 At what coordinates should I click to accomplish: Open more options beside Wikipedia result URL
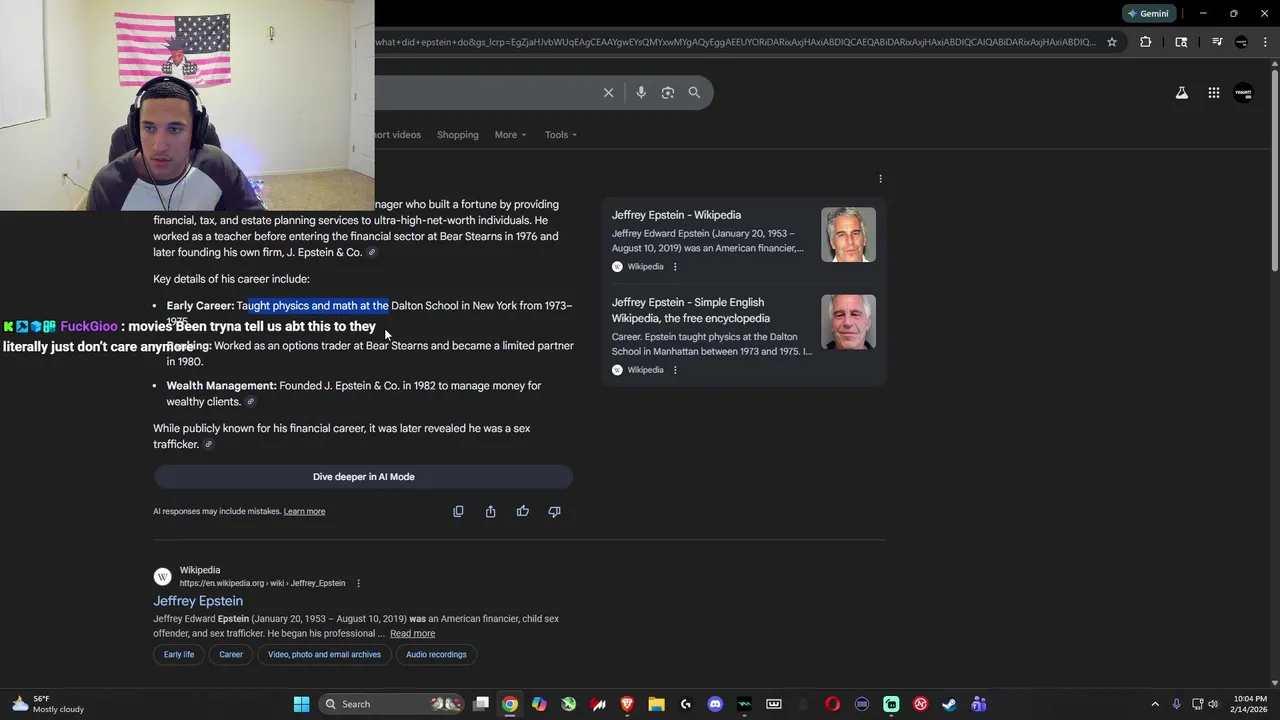click(358, 583)
